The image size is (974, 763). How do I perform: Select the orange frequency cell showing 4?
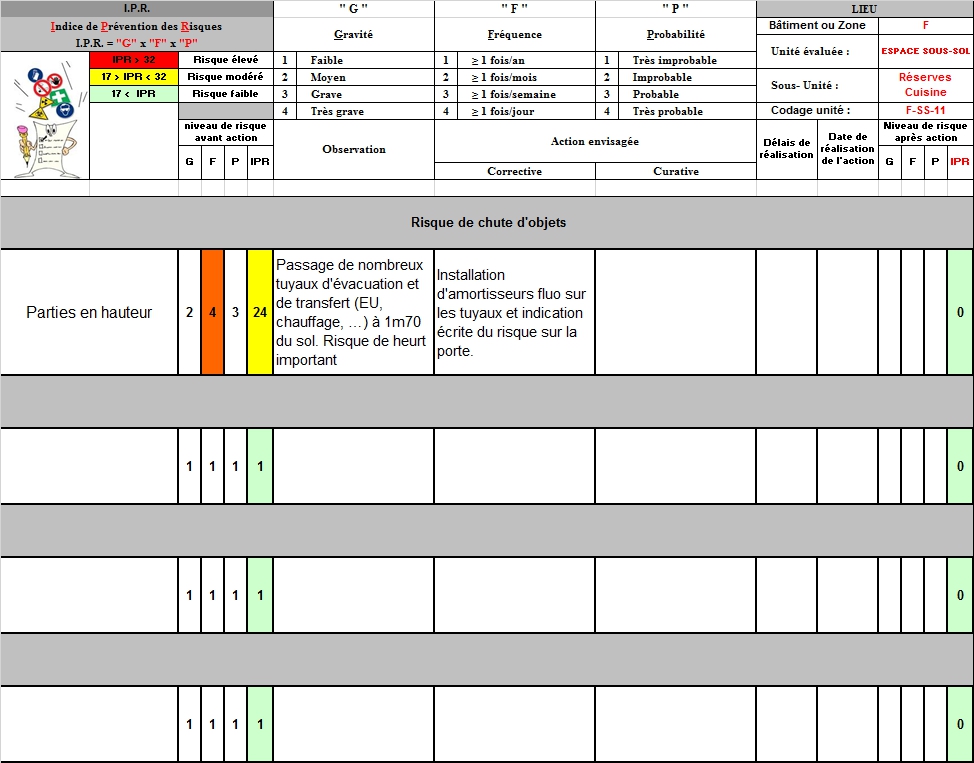pyautogui.click(x=212, y=313)
